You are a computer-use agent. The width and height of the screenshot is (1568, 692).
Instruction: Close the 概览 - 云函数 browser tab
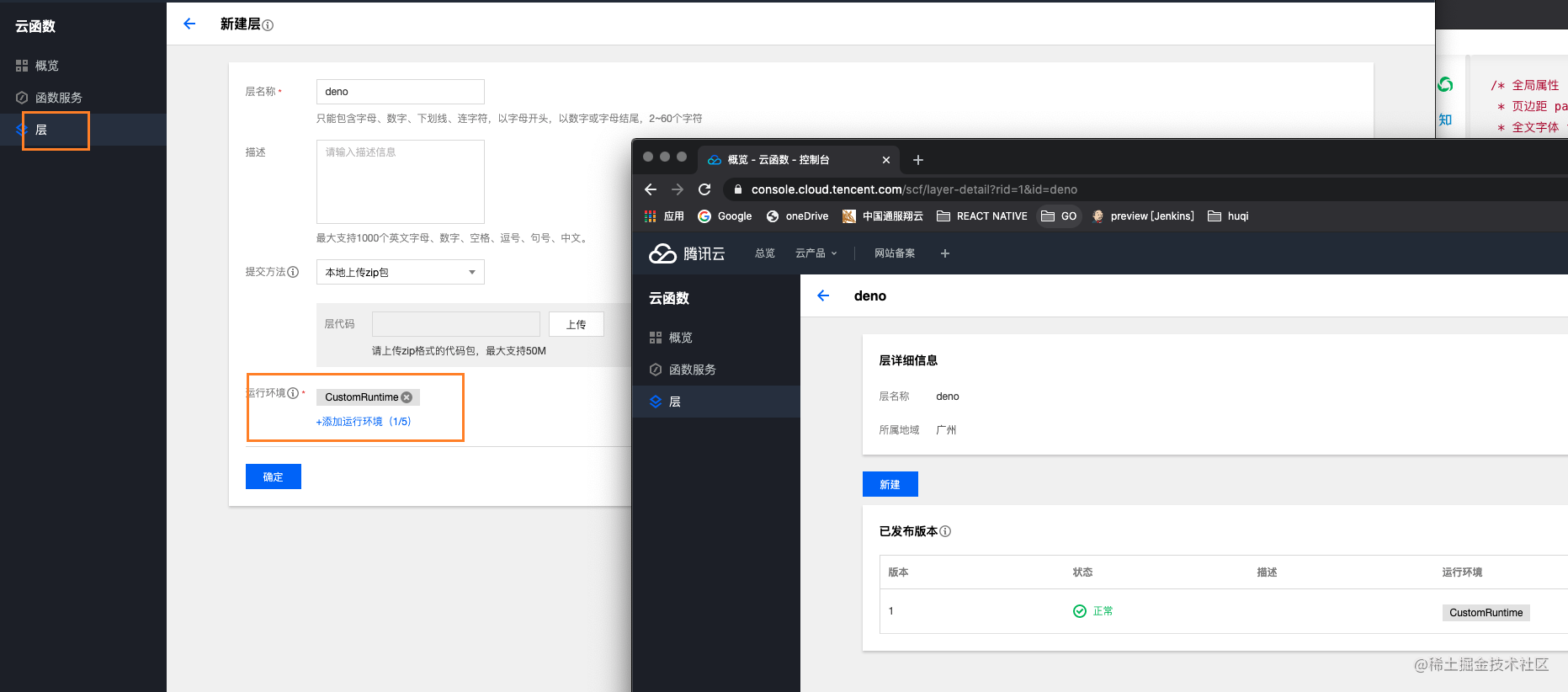(x=885, y=160)
